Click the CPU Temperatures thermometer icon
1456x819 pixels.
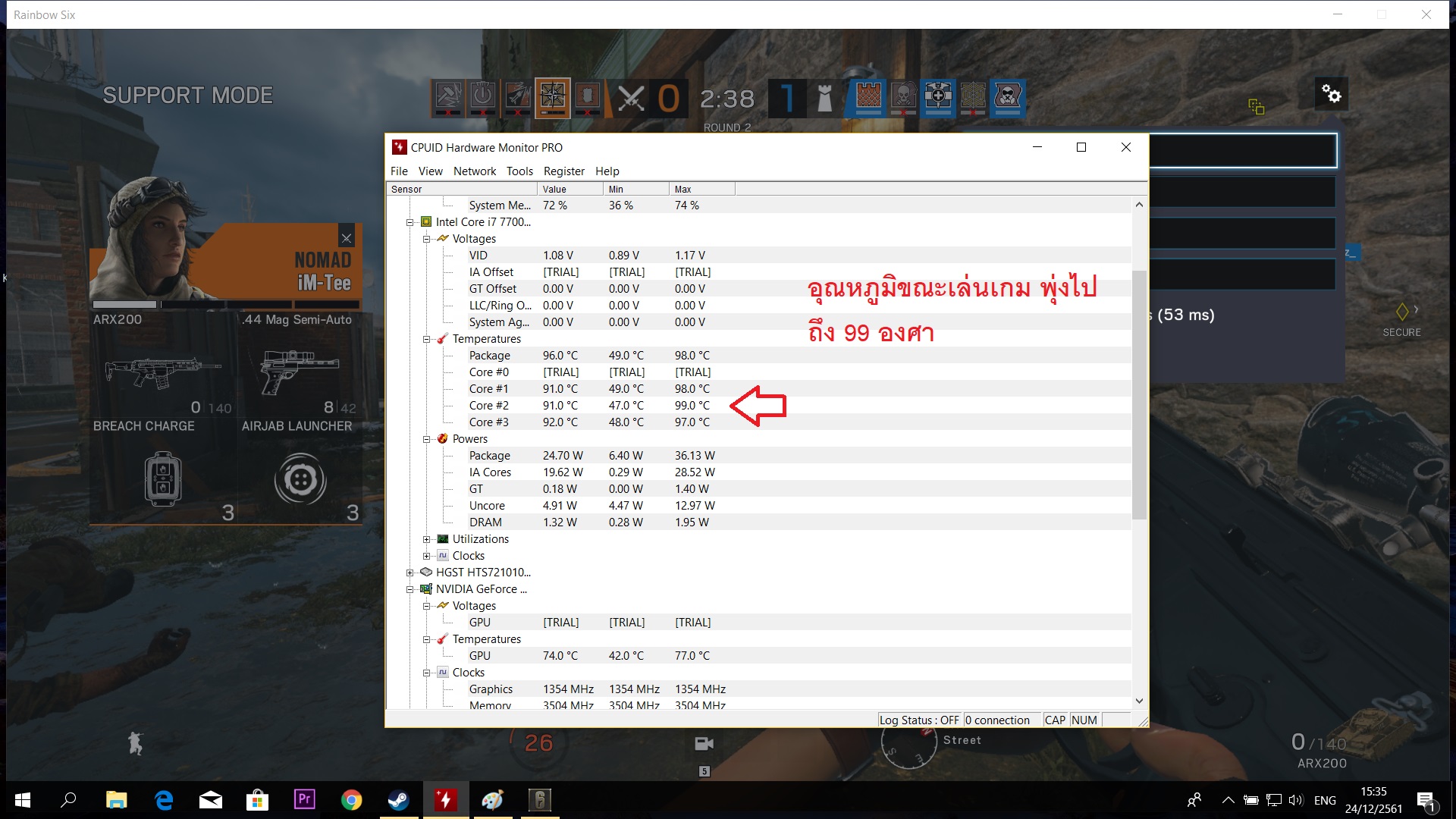click(x=443, y=339)
